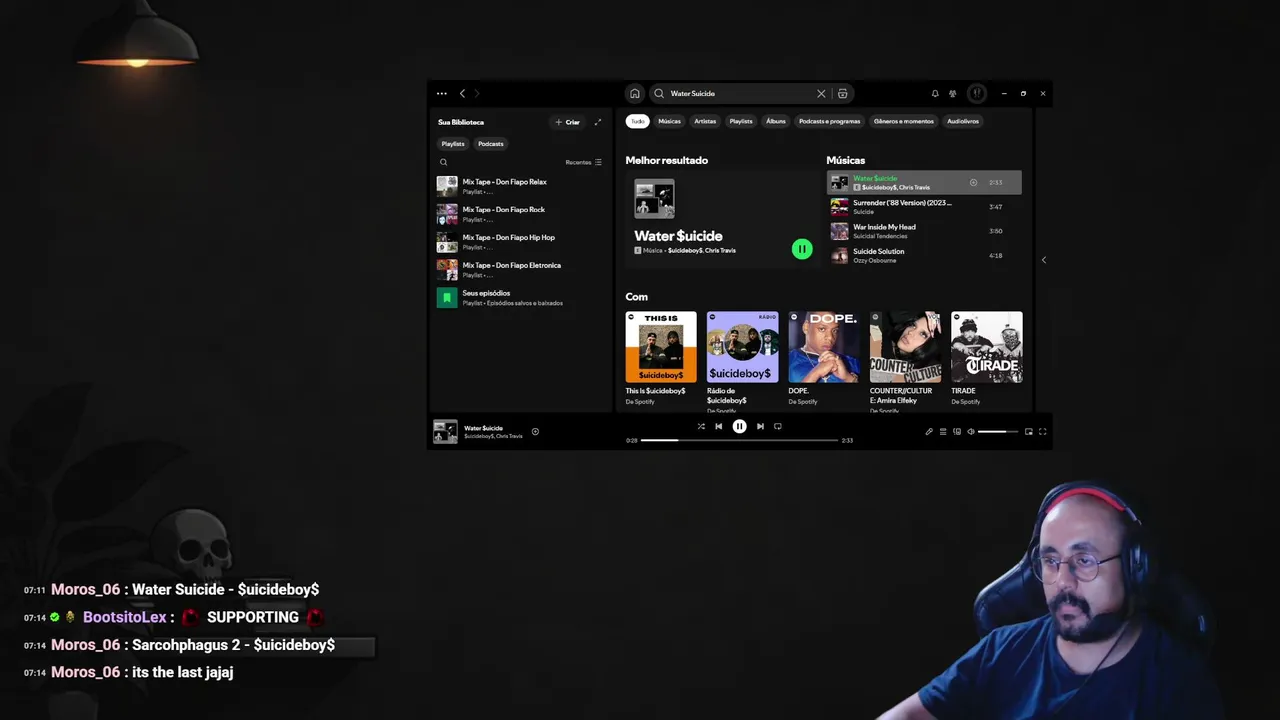Skip to the previous track
This screenshot has width=1280, height=720.
pyautogui.click(x=718, y=426)
